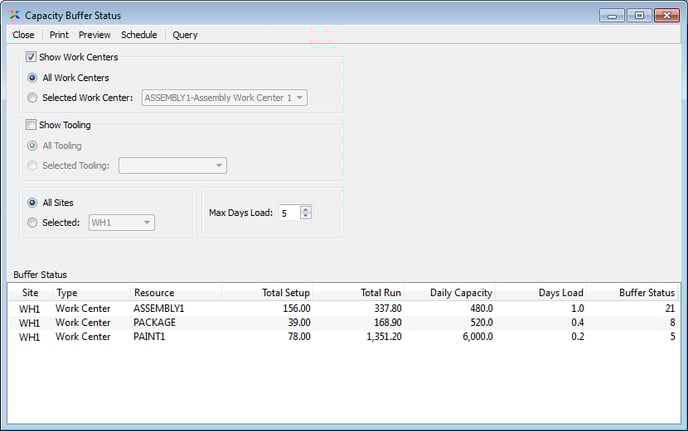Sort by Buffer Status column header
The width and height of the screenshot is (688, 431).
coord(646,293)
